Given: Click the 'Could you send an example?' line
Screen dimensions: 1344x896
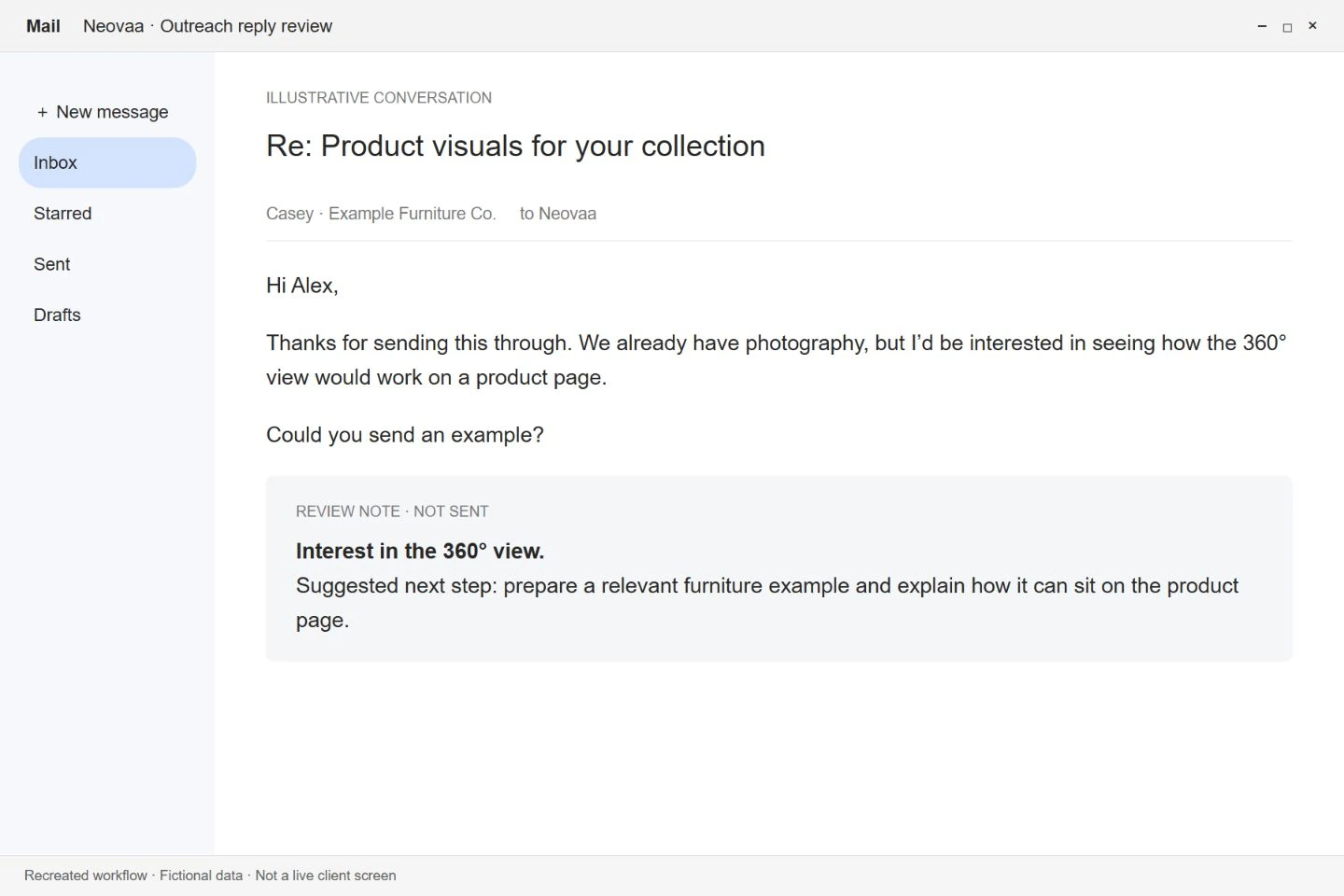Looking at the screenshot, I should point(405,435).
